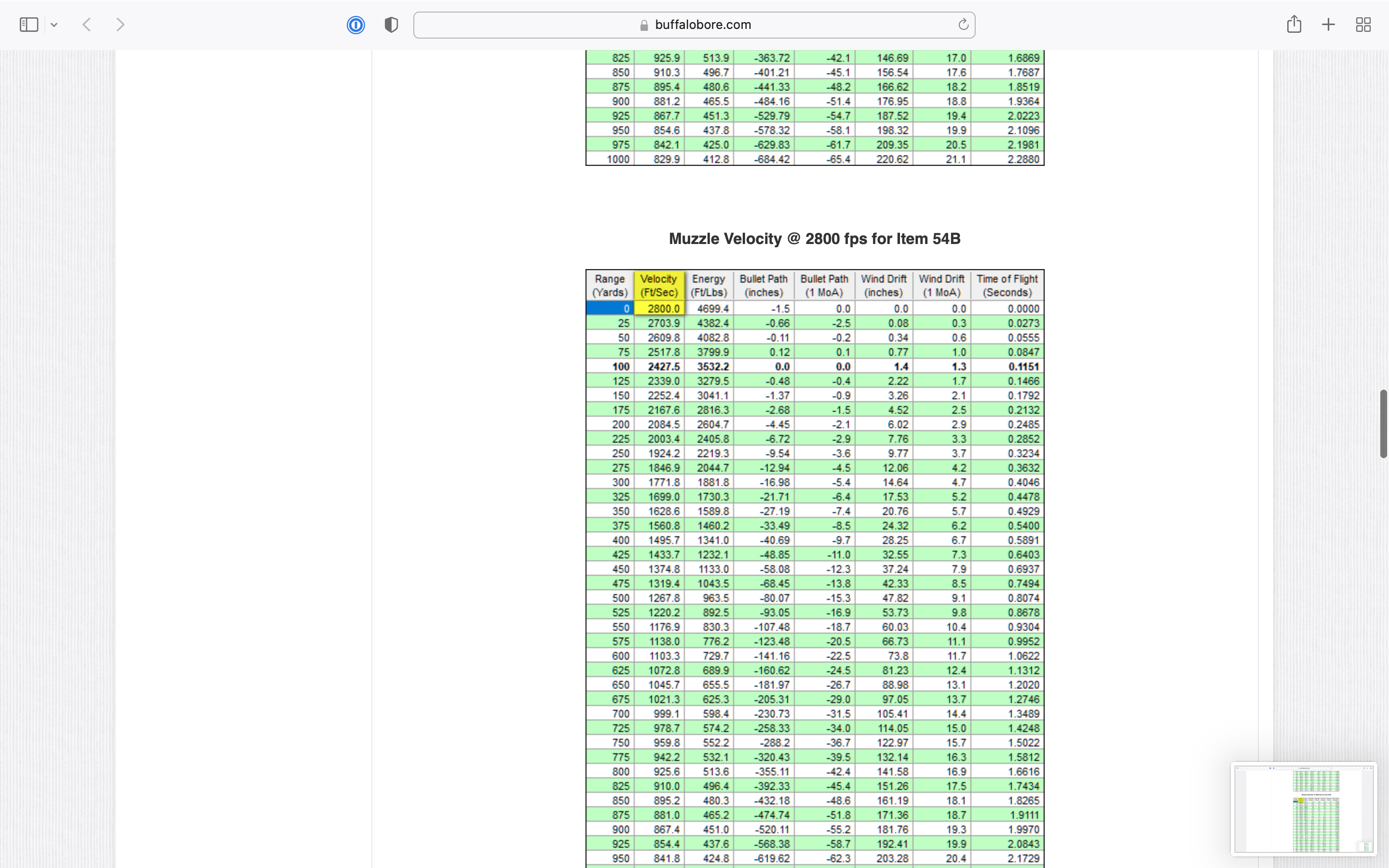Click the 963.5 energy at 500 yards
Viewport: 1389px width, 868px height.
click(x=709, y=598)
